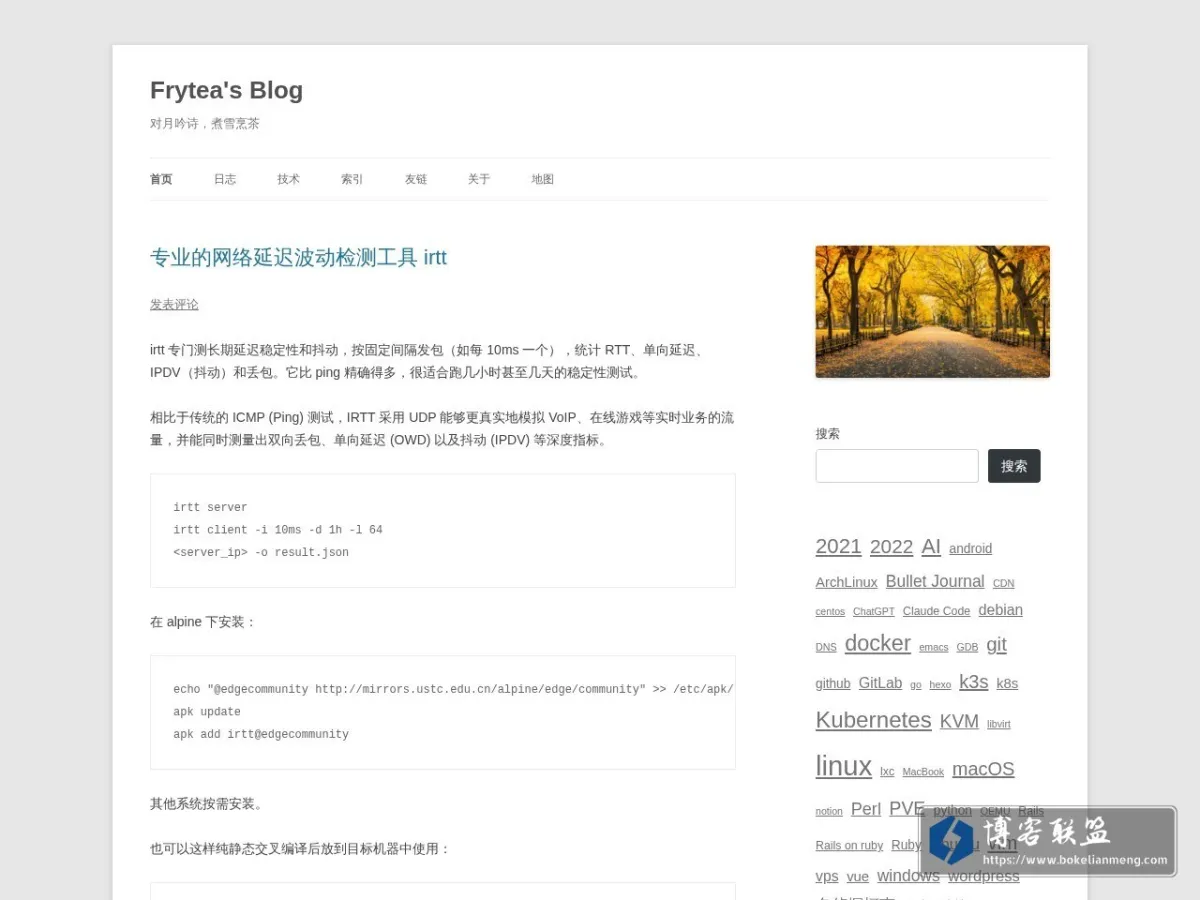Image resolution: width=1200 pixels, height=900 pixels.
Task: Click the CDN tag
Action: coord(1003,583)
